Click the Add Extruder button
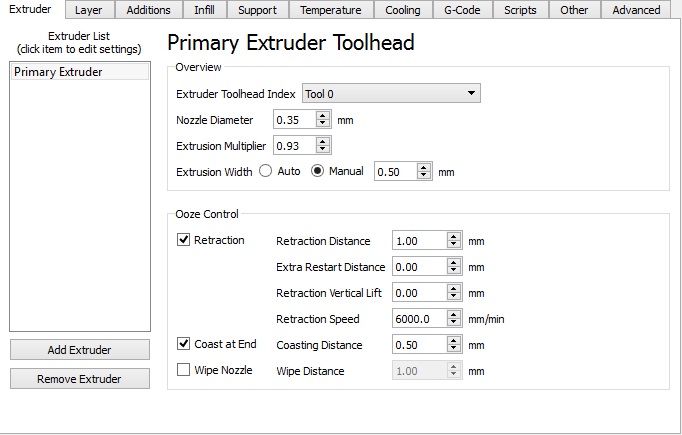The image size is (682, 435). click(79, 350)
